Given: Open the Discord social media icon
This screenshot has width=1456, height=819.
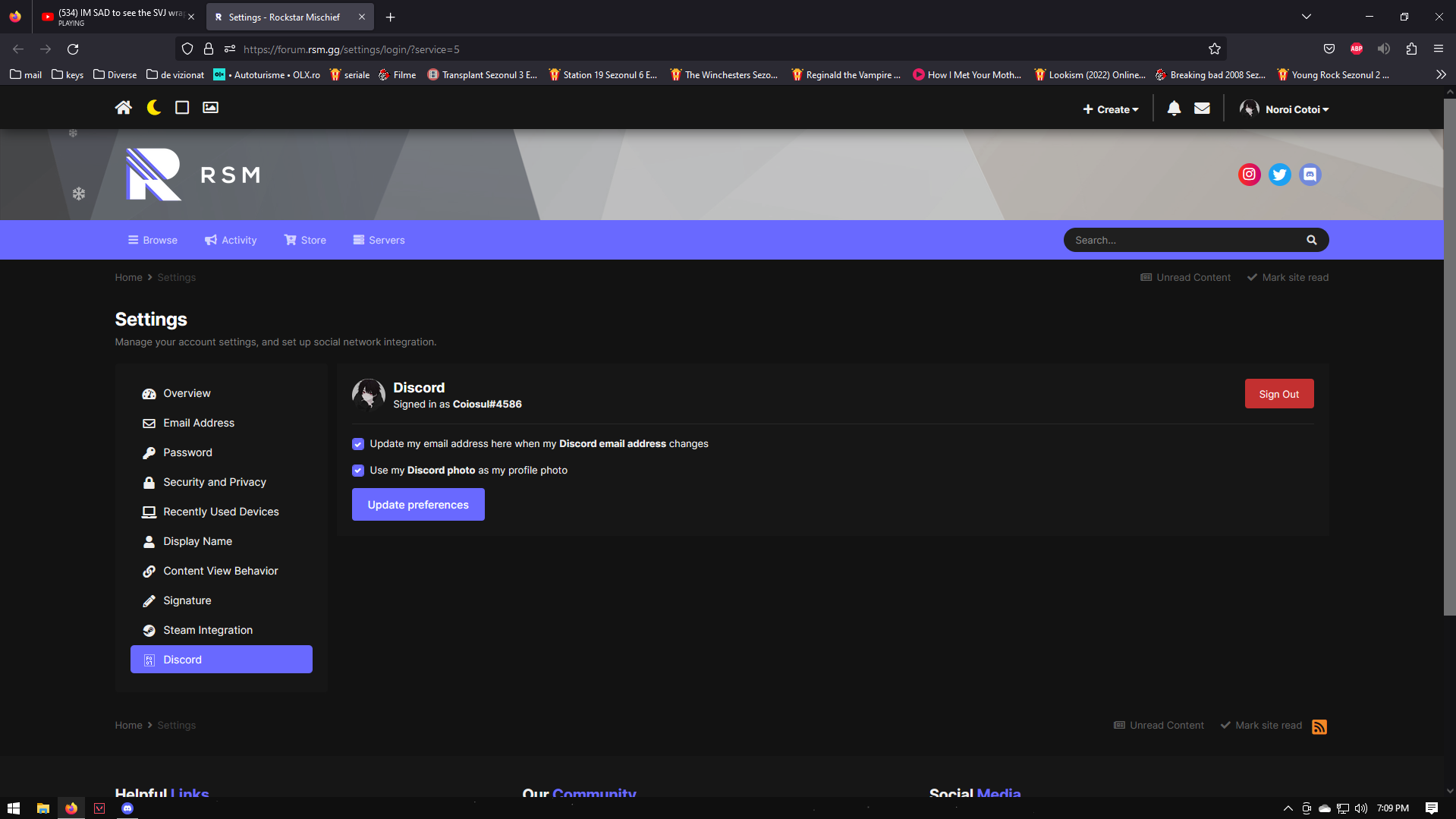Looking at the screenshot, I should [1310, 174].
